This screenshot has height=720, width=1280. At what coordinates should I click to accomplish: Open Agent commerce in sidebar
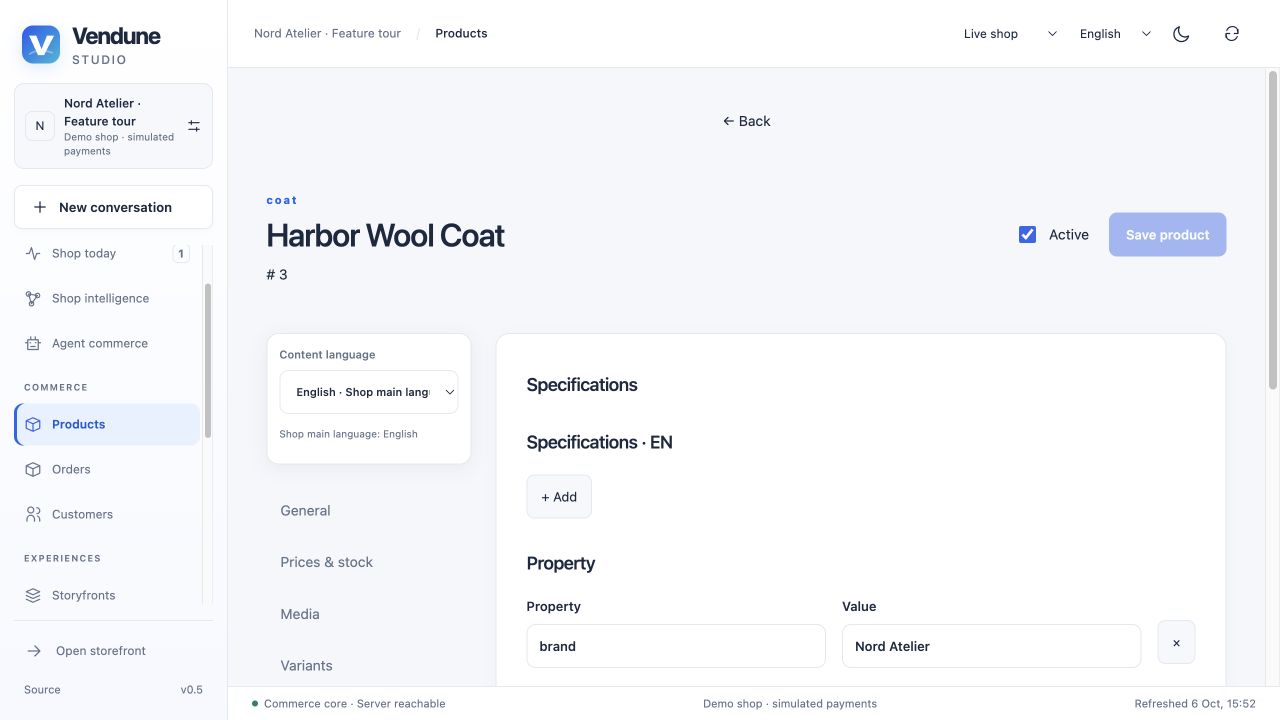point(107,343)
